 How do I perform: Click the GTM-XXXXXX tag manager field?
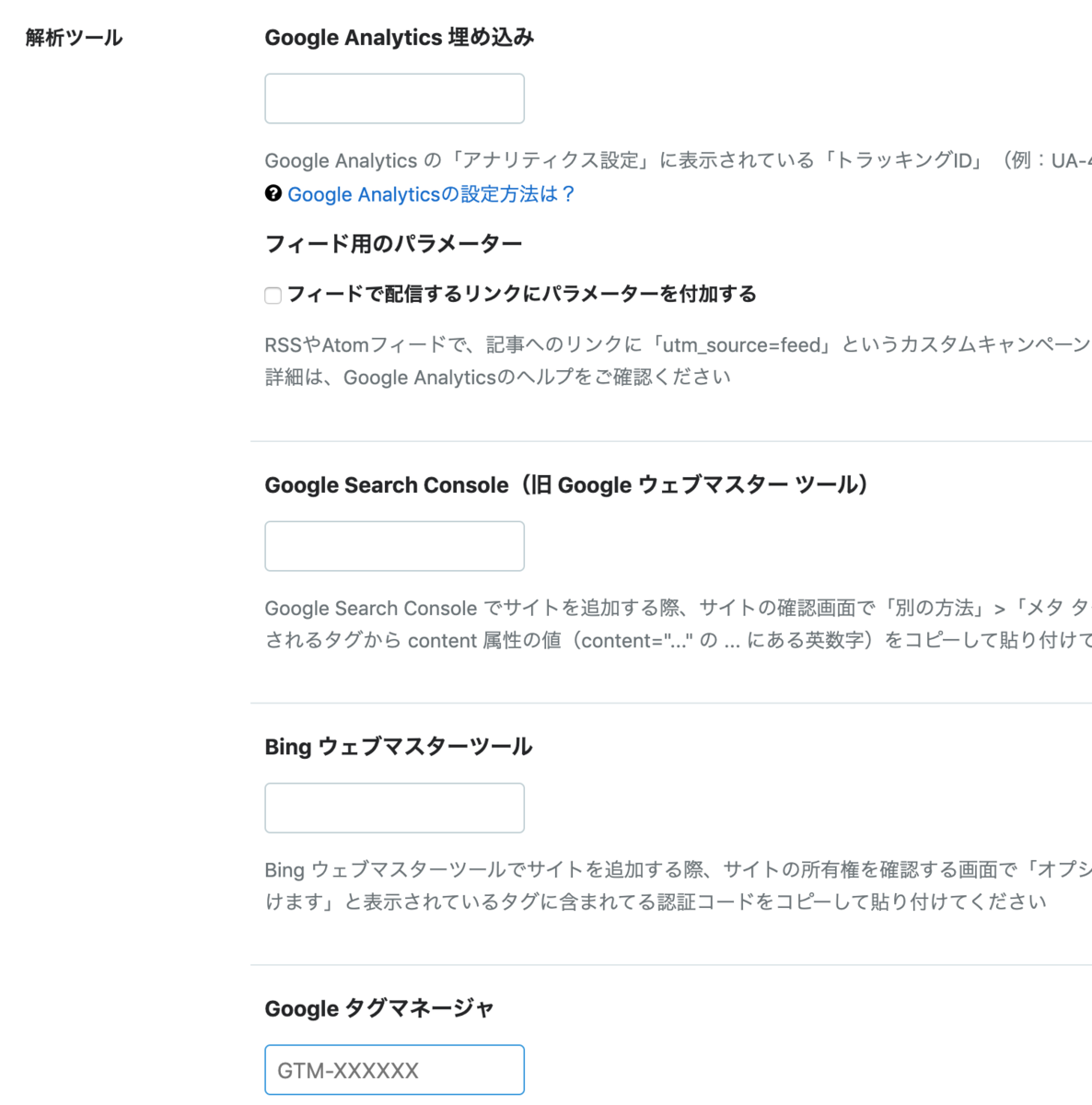394,1070
